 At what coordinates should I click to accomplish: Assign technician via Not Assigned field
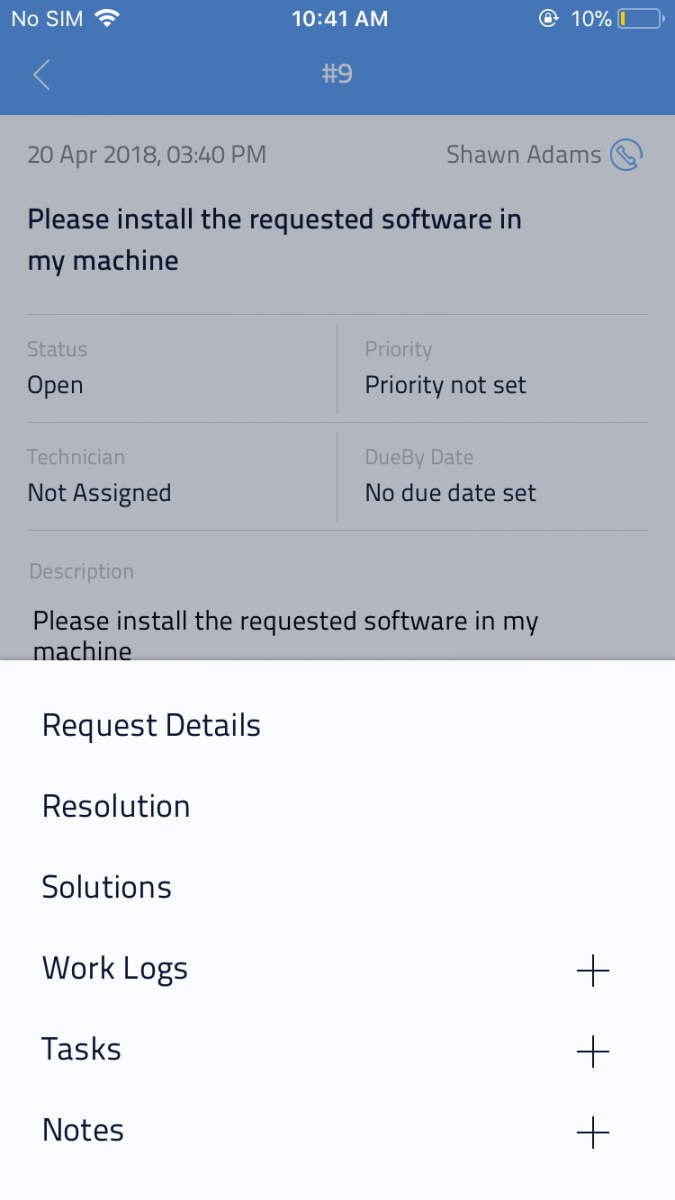coord(99,493)
